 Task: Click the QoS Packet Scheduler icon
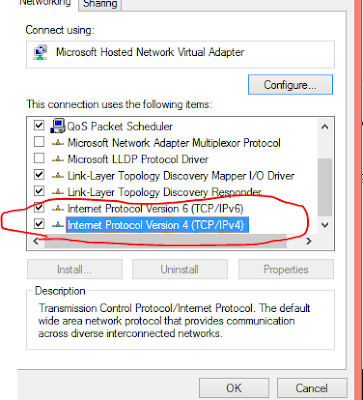click(58, 126)
